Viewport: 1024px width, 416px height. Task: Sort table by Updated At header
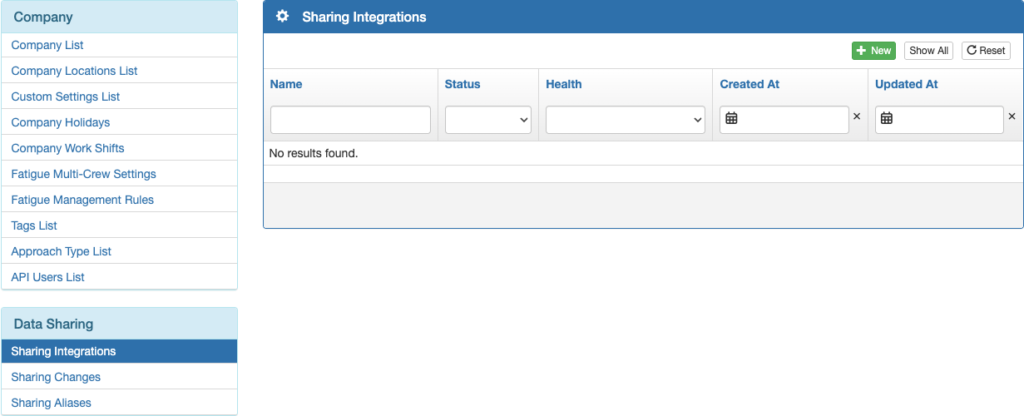(x=906, y=84)
